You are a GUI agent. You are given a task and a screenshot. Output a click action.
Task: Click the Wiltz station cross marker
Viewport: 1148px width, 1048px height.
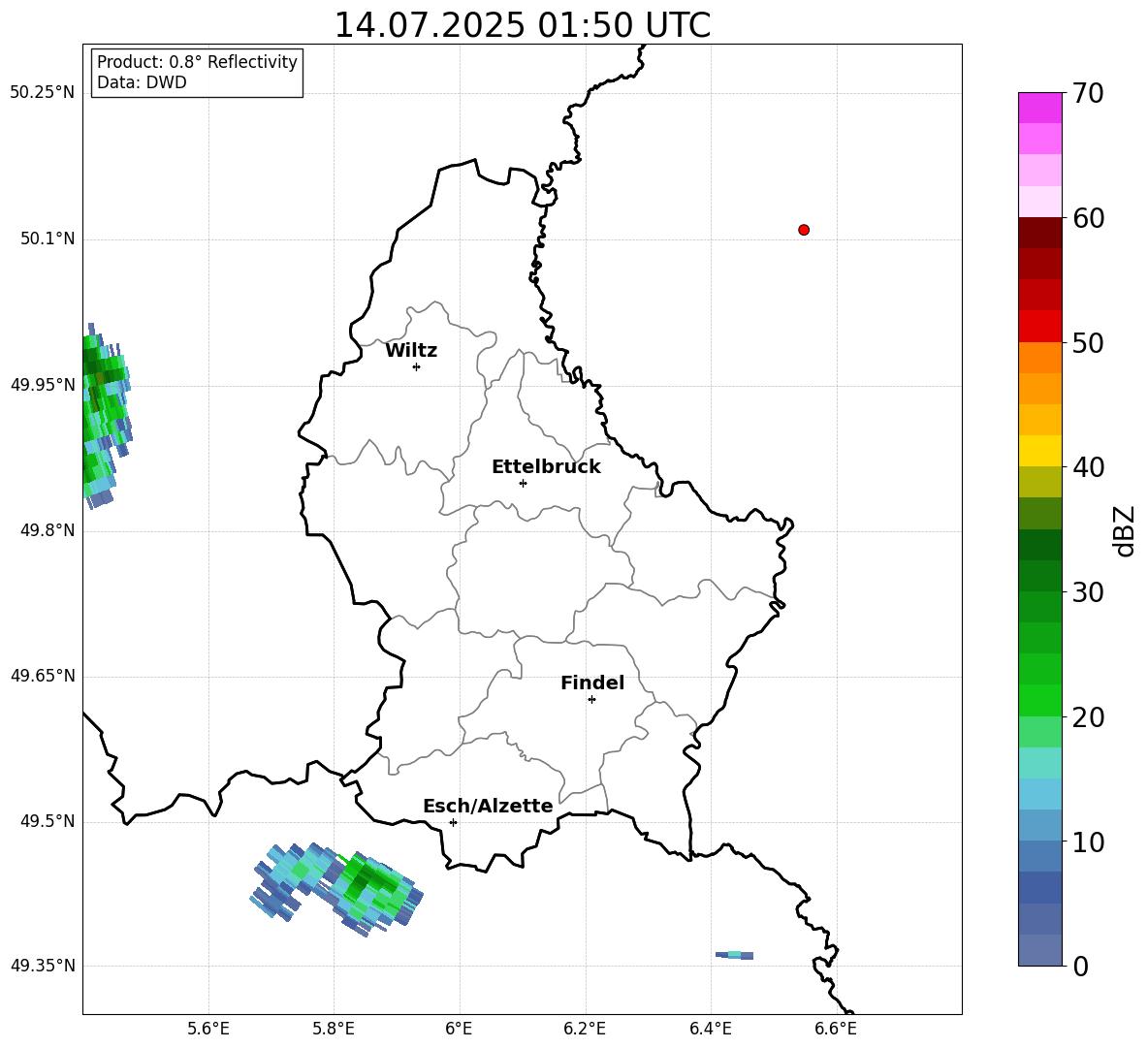(x=416, y=366)
